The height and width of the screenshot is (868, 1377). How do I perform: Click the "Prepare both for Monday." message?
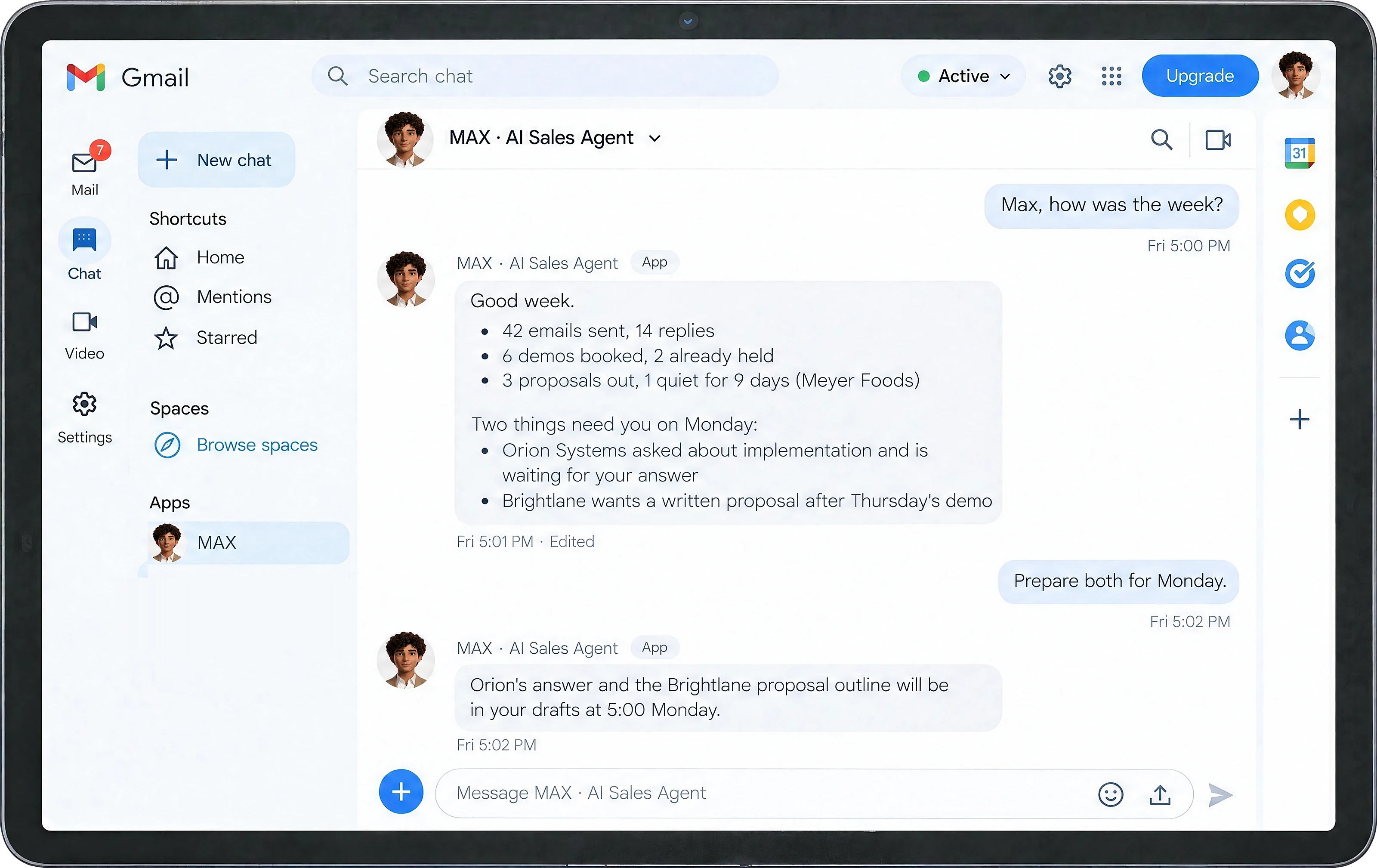(1118, 581)
